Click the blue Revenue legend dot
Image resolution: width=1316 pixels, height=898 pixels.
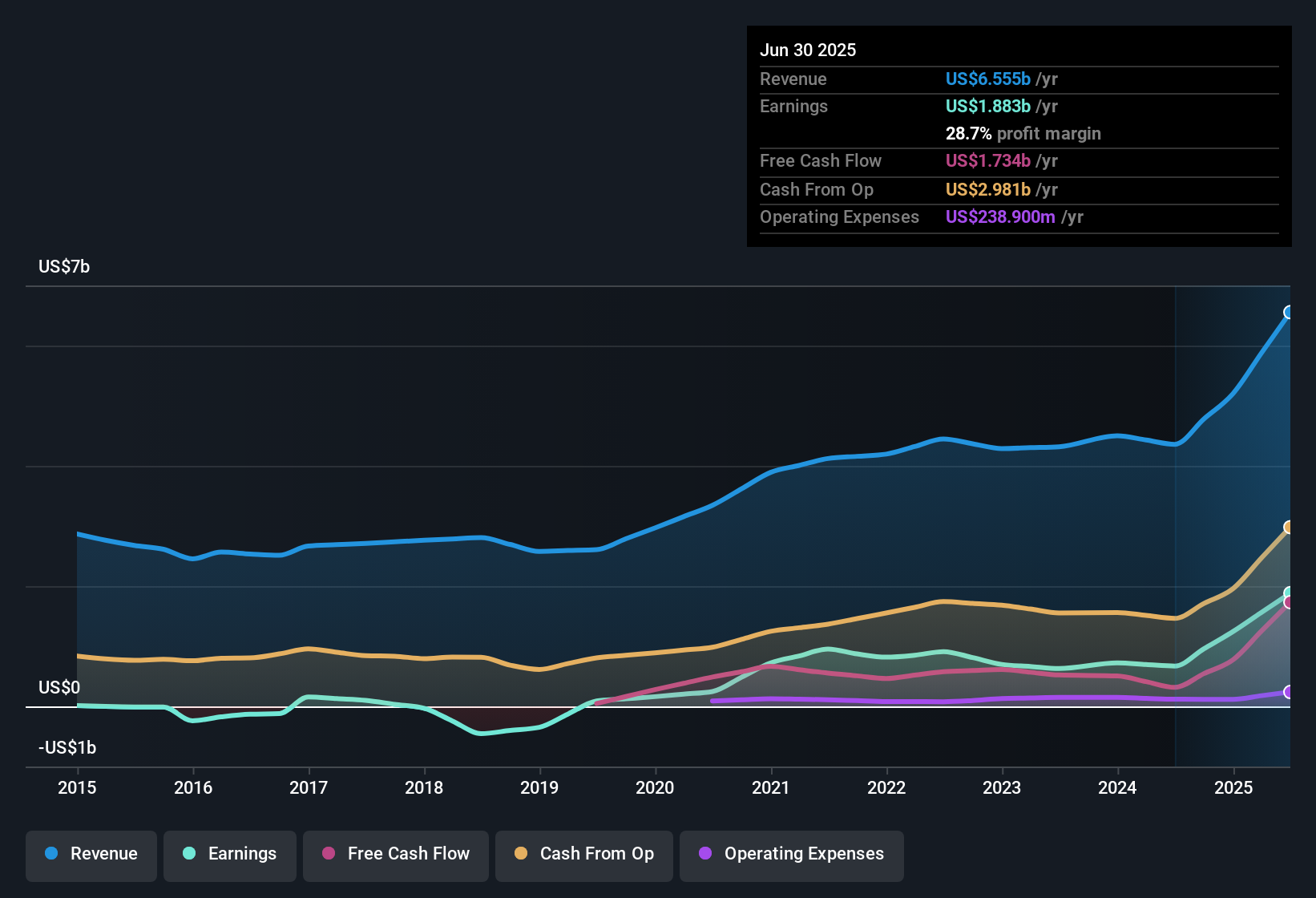pos(50,854)
